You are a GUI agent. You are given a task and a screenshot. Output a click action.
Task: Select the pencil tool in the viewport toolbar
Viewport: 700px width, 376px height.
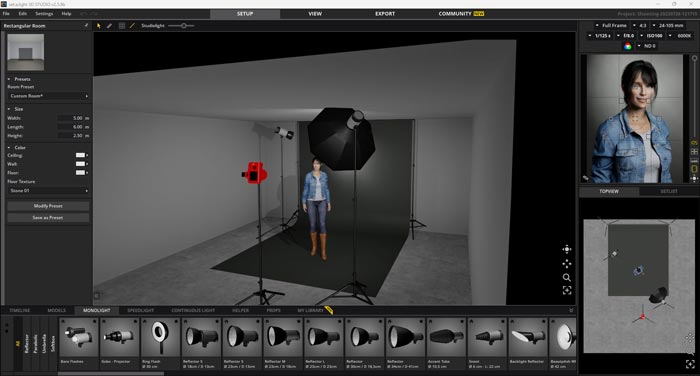109,26
